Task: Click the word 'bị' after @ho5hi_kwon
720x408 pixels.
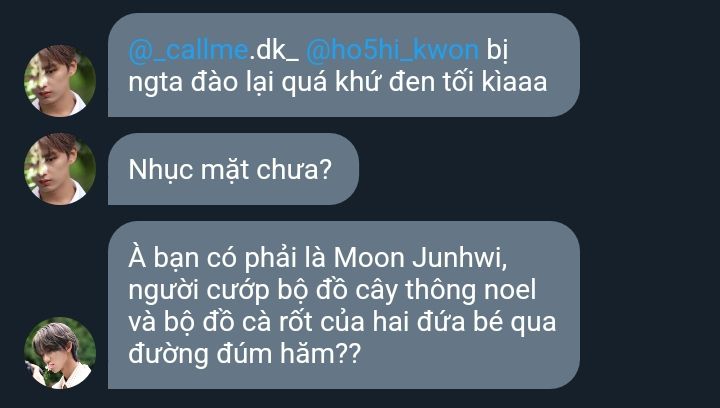Action: click(x=498, y=50)
